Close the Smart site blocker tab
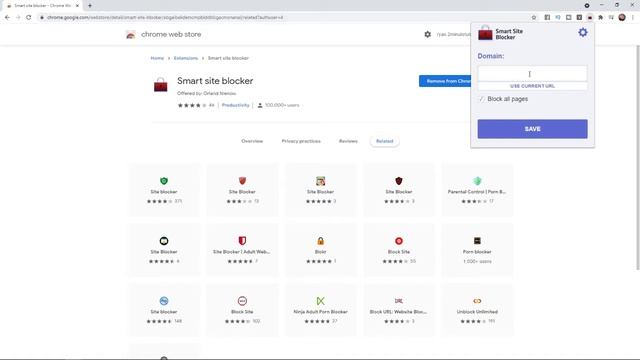This screenshot has width=640, height=360. click(x=77, y=6)
